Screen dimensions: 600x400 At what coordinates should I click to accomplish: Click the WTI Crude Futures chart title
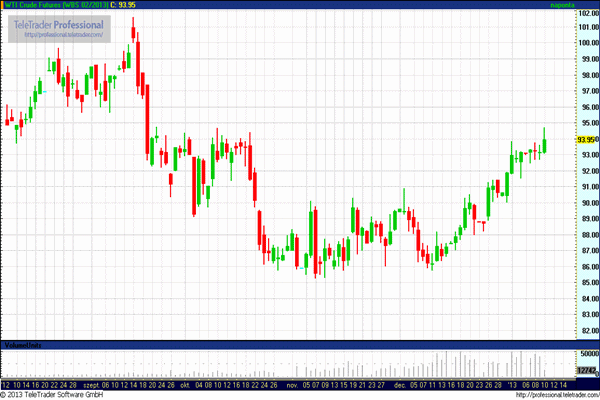[x=53, y=5]
